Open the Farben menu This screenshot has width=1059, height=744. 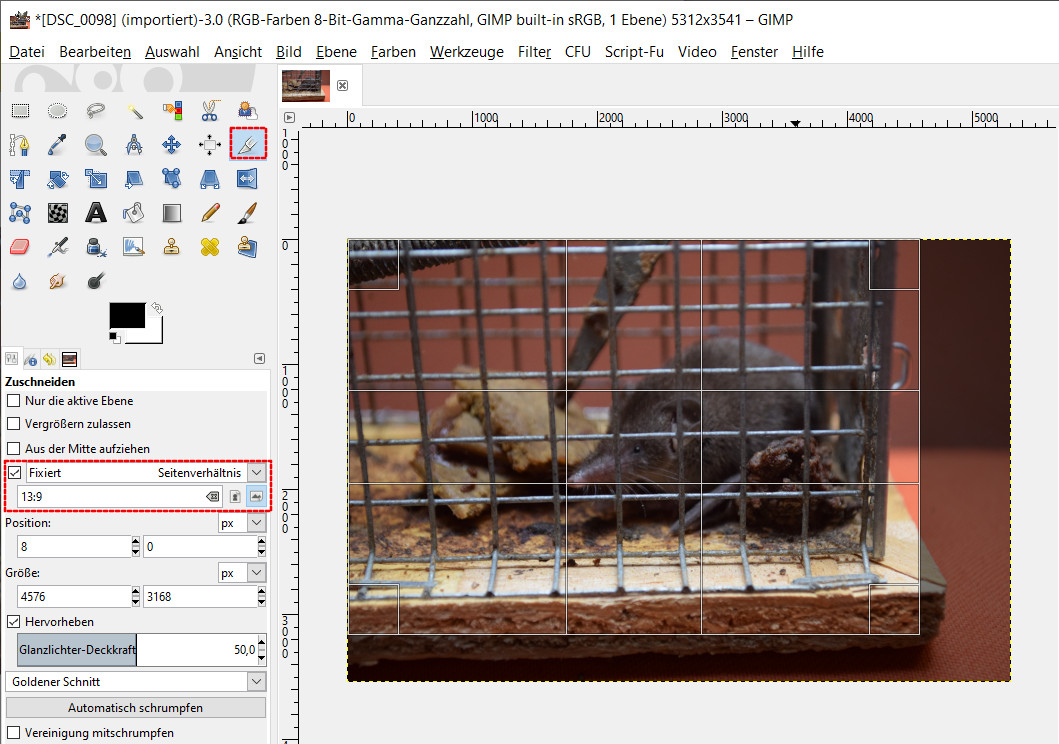pyautogui.click(x=393, y=52)
